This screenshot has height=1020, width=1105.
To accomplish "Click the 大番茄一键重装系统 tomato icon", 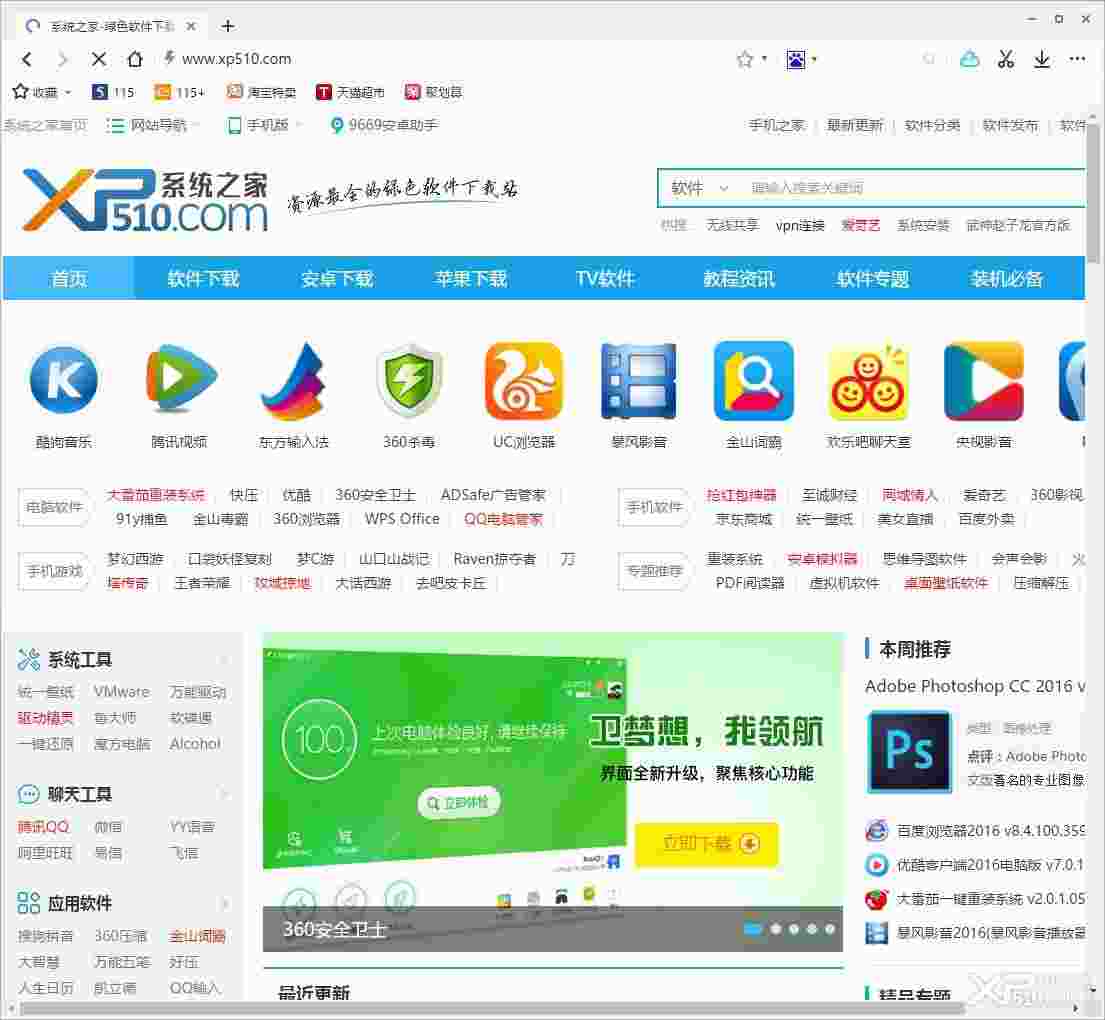I will [876, 899].
